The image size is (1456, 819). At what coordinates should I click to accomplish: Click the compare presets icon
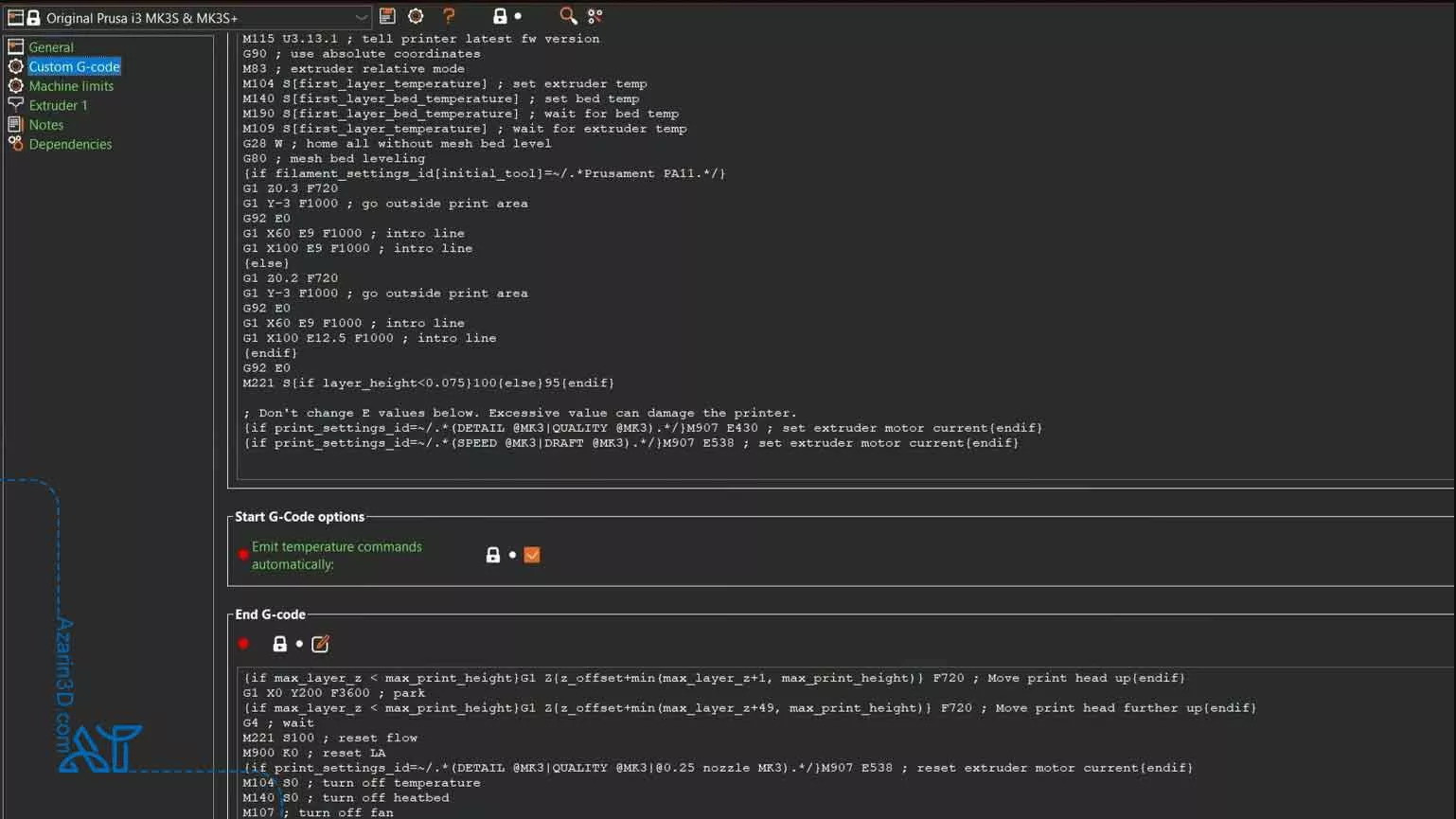tap(595, 16)
